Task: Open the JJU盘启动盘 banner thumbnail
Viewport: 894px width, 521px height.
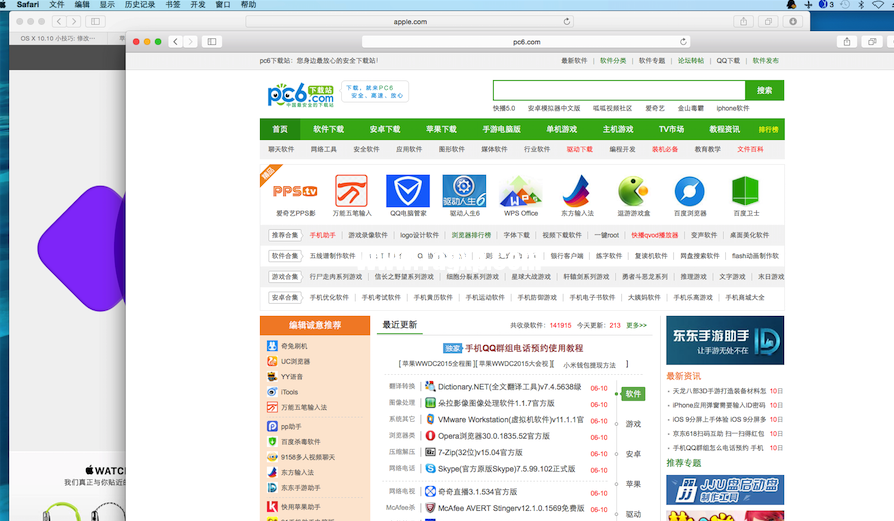Action: pyautogui.click(x=725, y=490)
